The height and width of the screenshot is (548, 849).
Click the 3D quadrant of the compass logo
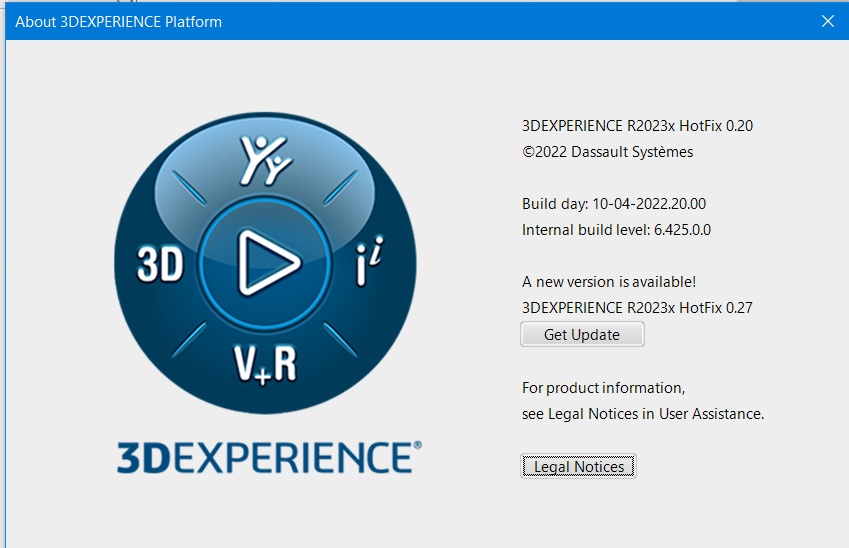[x=160, y=264]
